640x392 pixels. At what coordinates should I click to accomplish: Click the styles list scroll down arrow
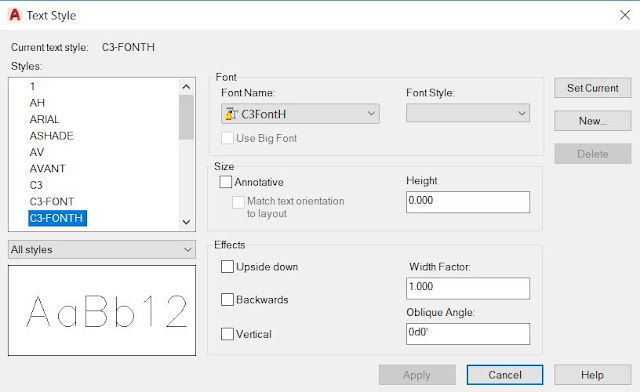pos(186,222)
